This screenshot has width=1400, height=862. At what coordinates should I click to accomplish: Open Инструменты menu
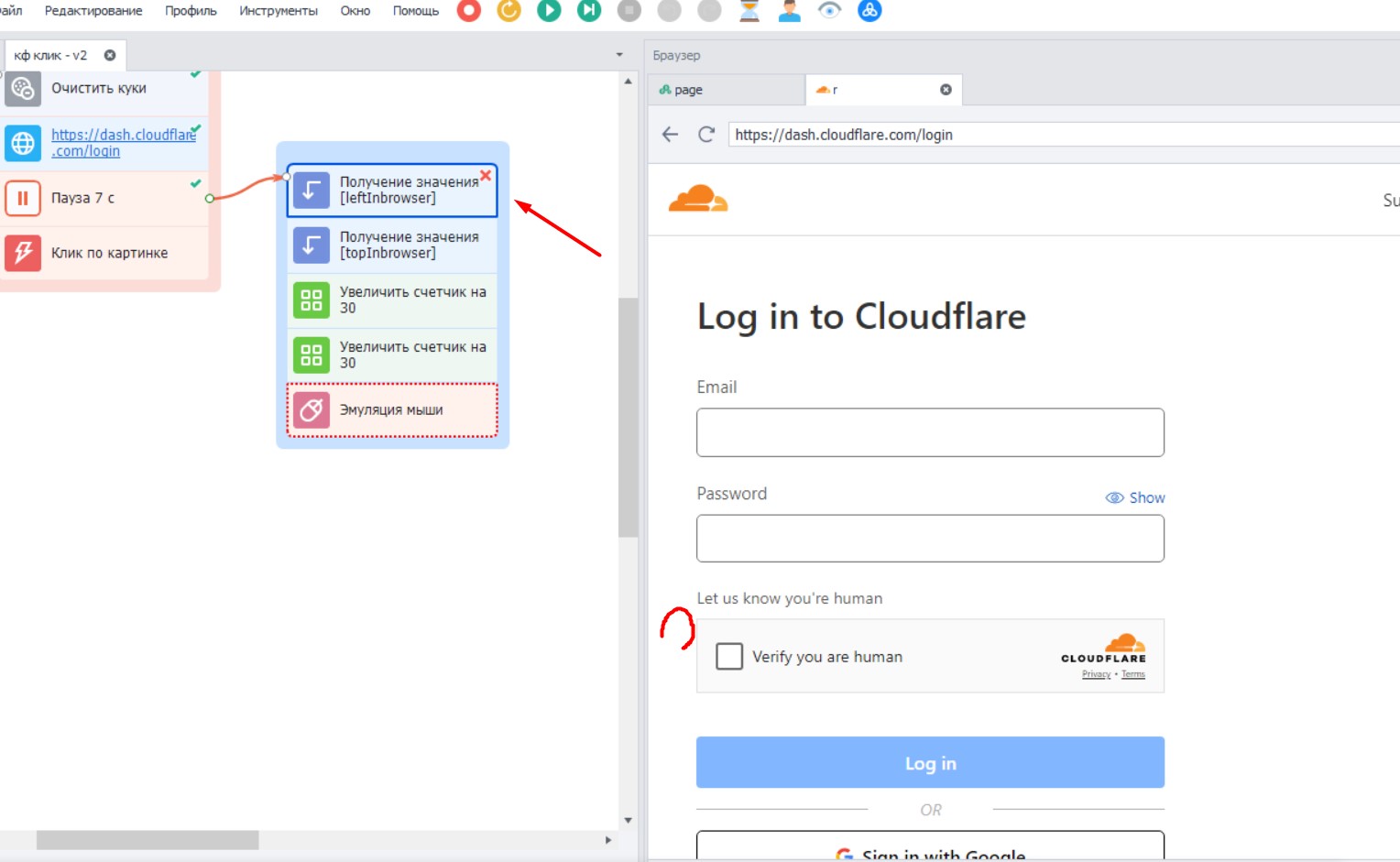coord(279,11)
